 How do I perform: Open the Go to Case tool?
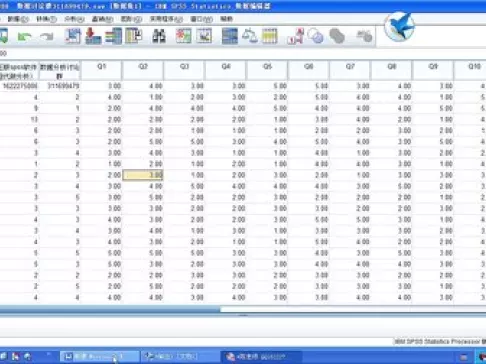(x=73, y=36)
